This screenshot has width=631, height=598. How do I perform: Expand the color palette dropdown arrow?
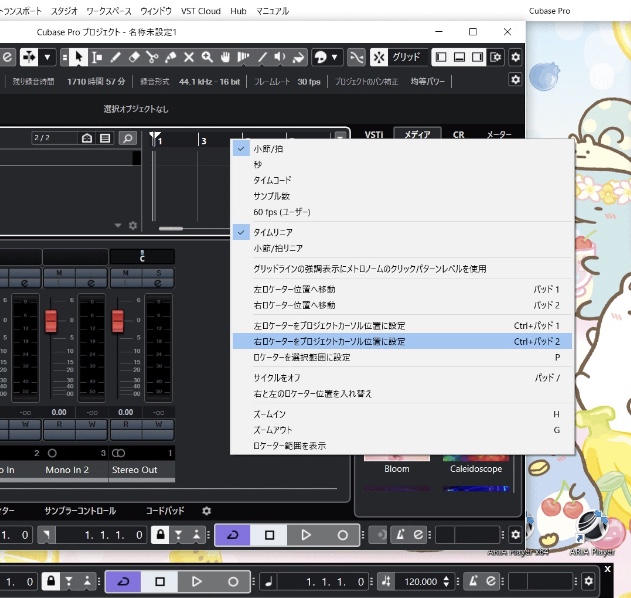pos(333,57)
